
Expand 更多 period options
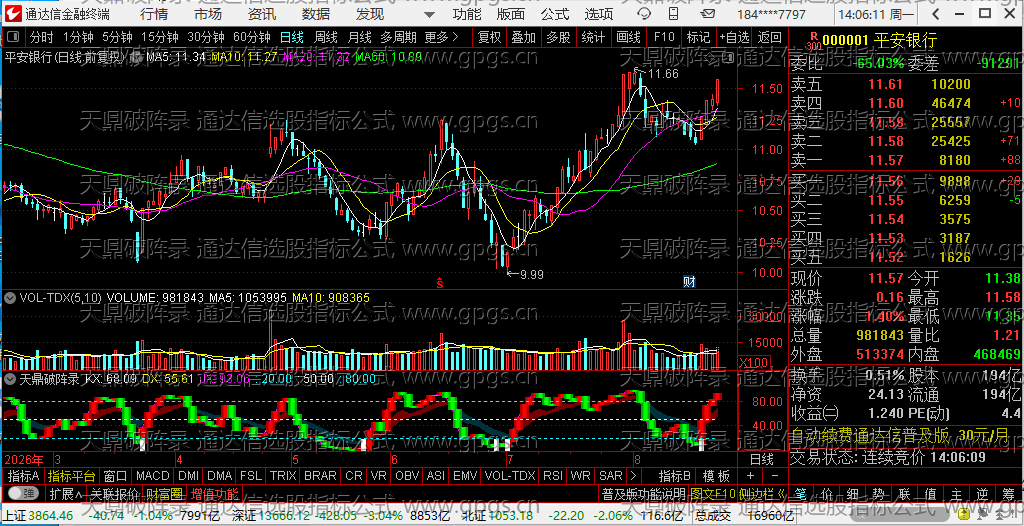point(441,37)
